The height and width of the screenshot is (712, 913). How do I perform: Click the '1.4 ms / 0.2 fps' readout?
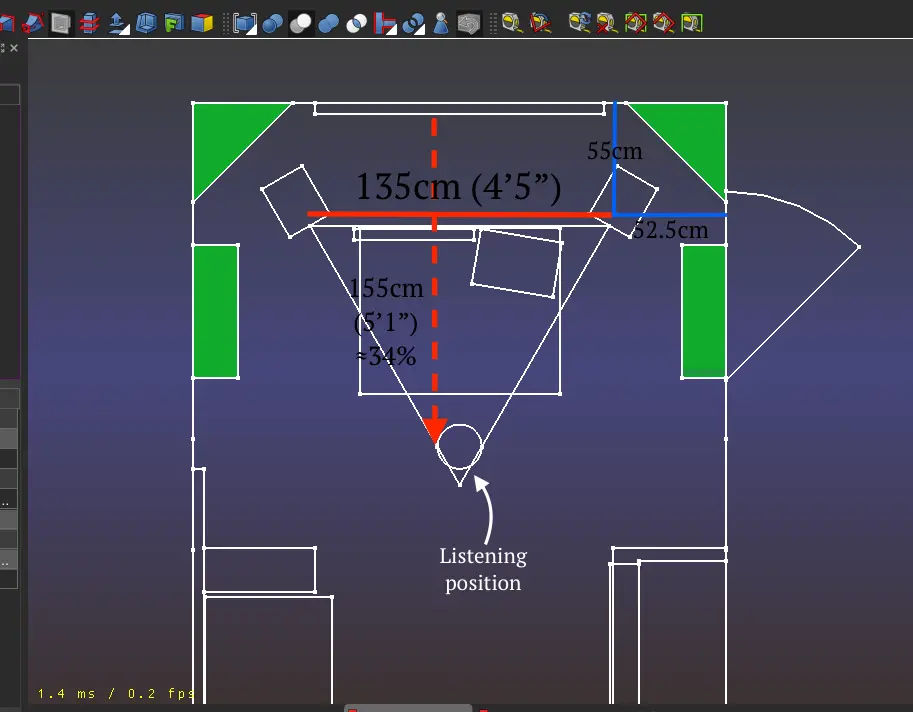click(116, 693)
